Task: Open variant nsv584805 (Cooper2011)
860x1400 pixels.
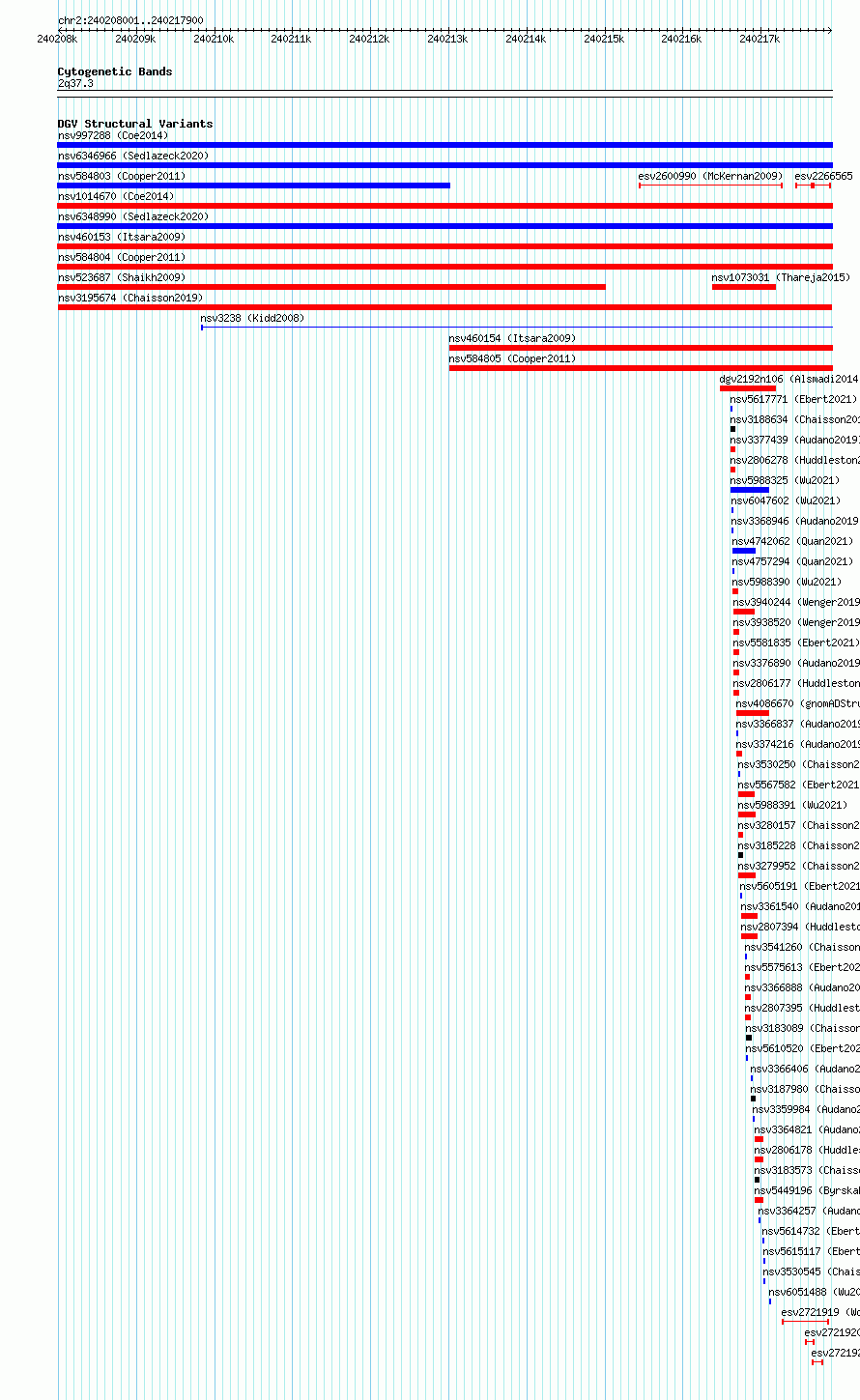Action: click(512, 358)
